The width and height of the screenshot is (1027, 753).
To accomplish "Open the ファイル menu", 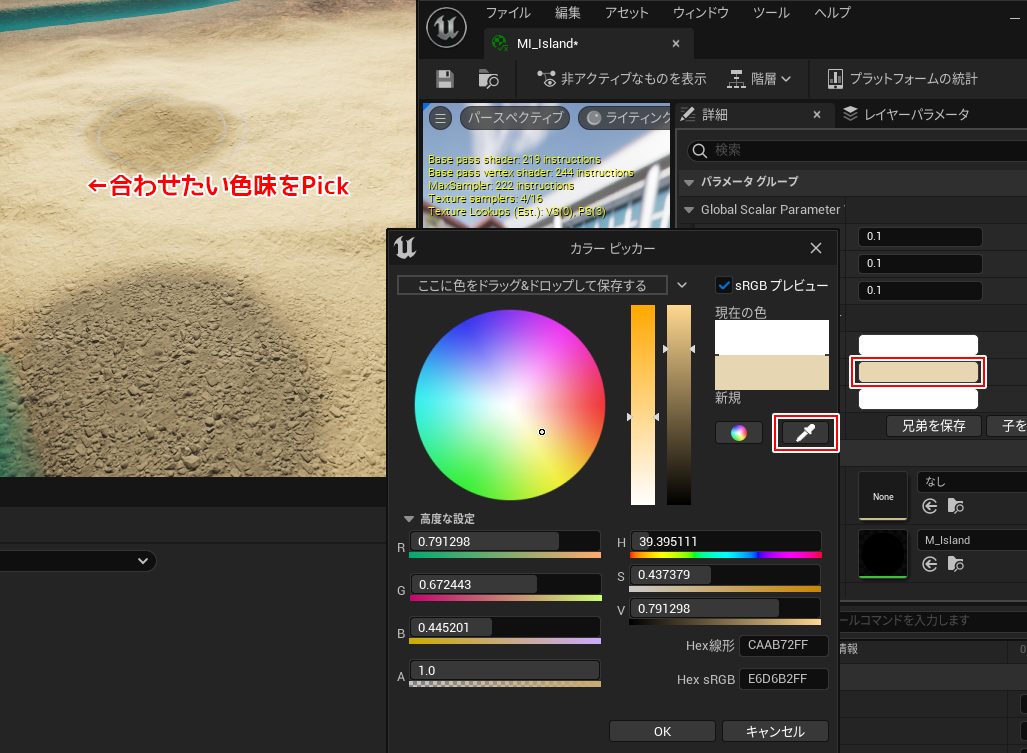I will coord(507,13).
